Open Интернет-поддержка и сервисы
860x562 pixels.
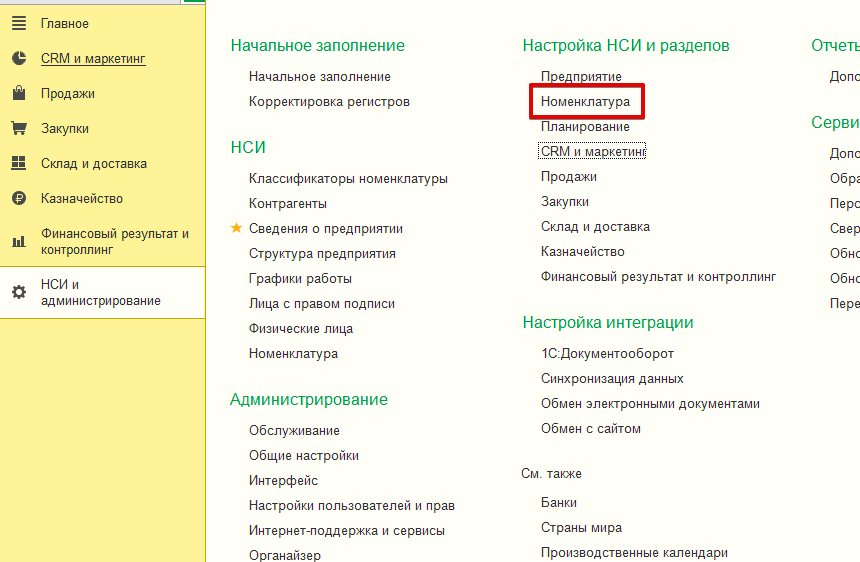[347, 531]
